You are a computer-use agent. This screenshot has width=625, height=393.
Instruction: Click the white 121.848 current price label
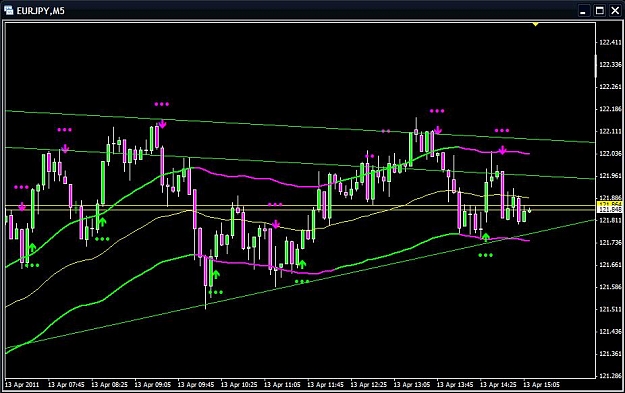[x=609, y=209]
